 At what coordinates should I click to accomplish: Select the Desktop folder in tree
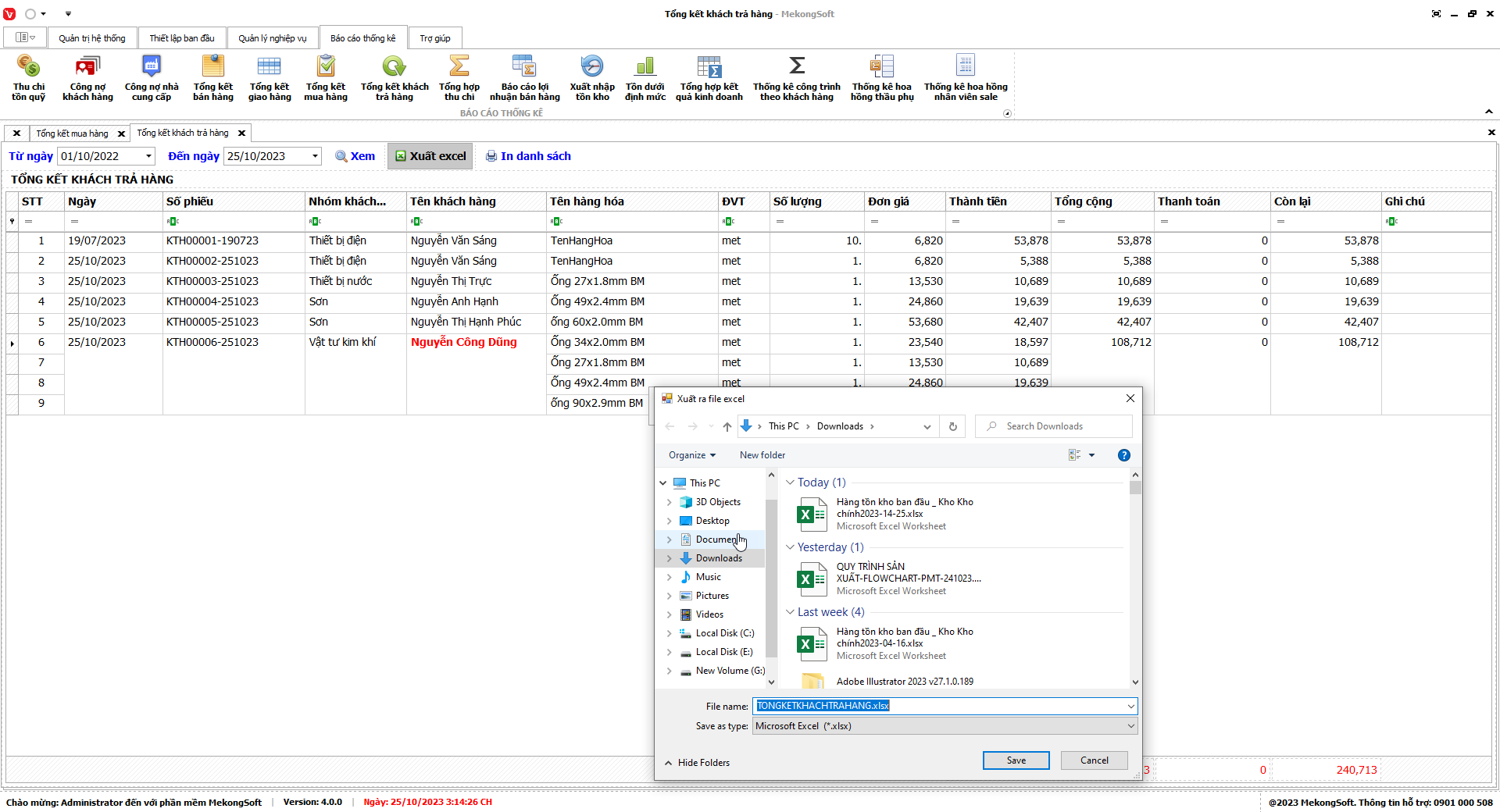[x=712, y=521]
